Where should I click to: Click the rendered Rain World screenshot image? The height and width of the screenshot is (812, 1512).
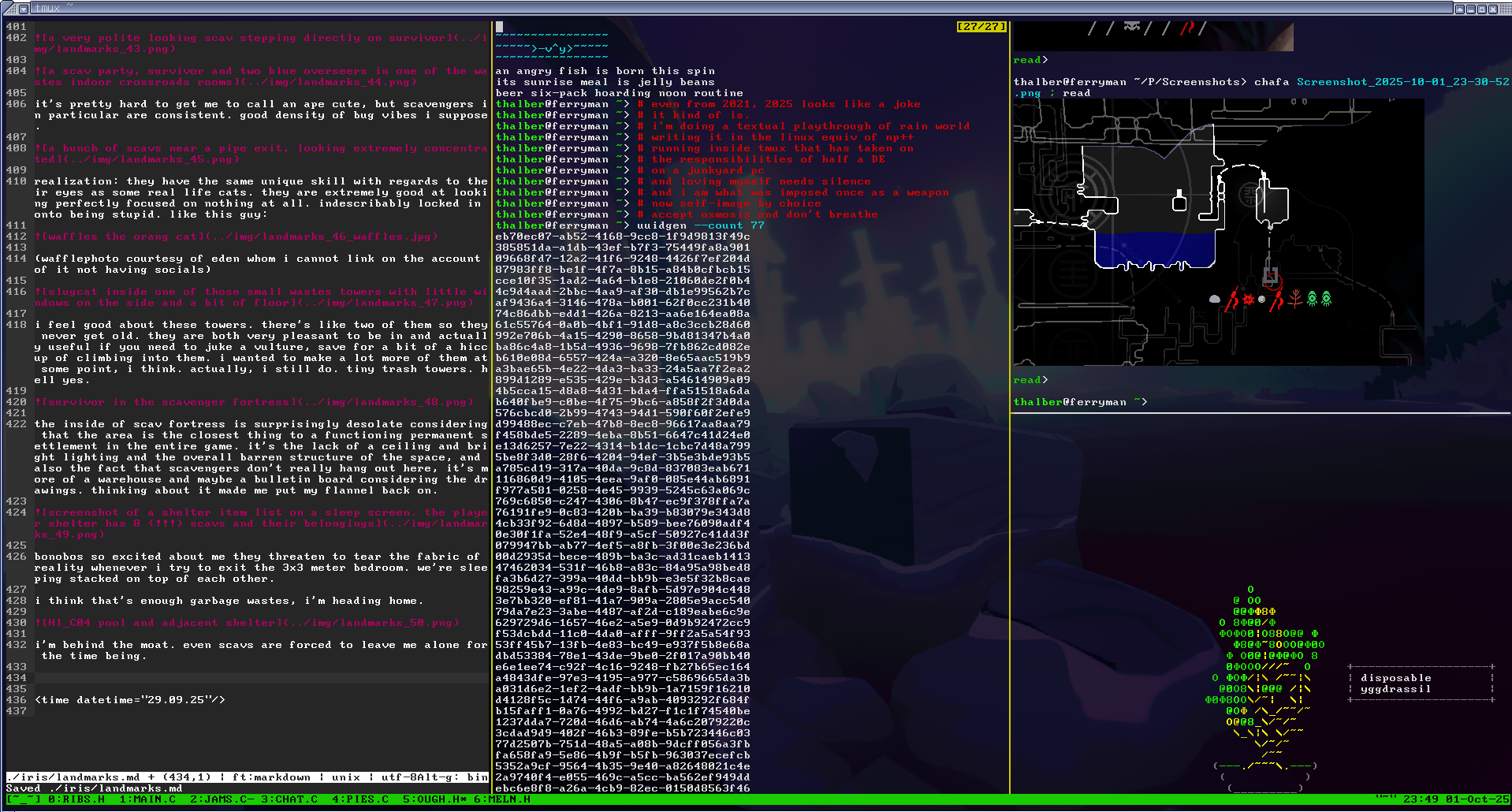coord(1218,233)
